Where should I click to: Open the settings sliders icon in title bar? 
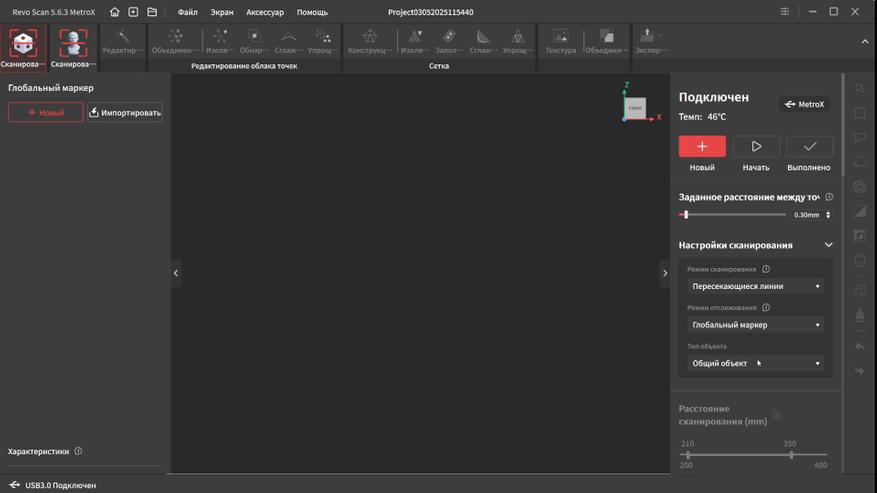[x=785, y=12]
